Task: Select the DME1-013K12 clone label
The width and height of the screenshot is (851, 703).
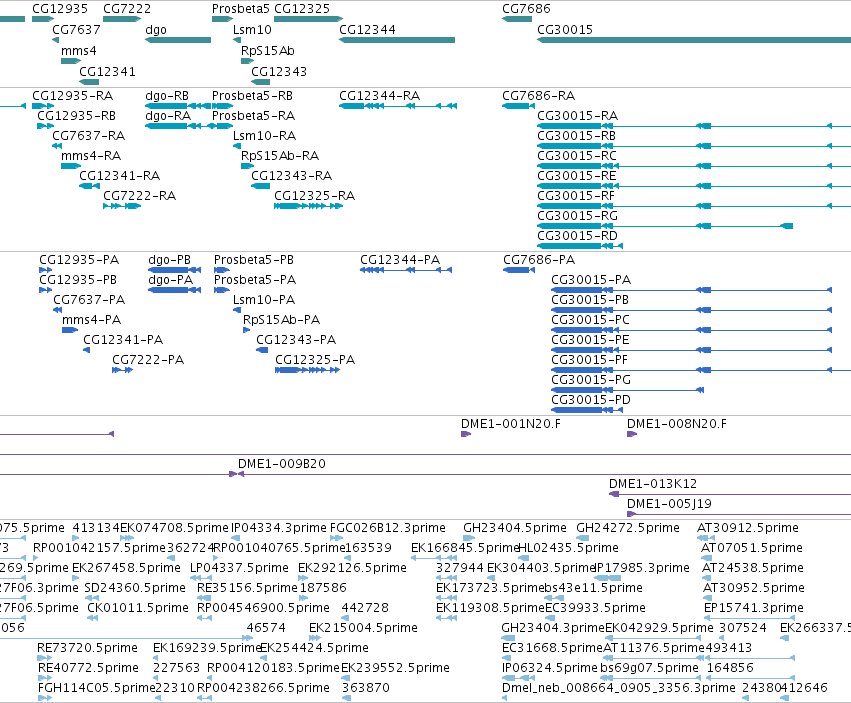Action: (x=652, y=484)
